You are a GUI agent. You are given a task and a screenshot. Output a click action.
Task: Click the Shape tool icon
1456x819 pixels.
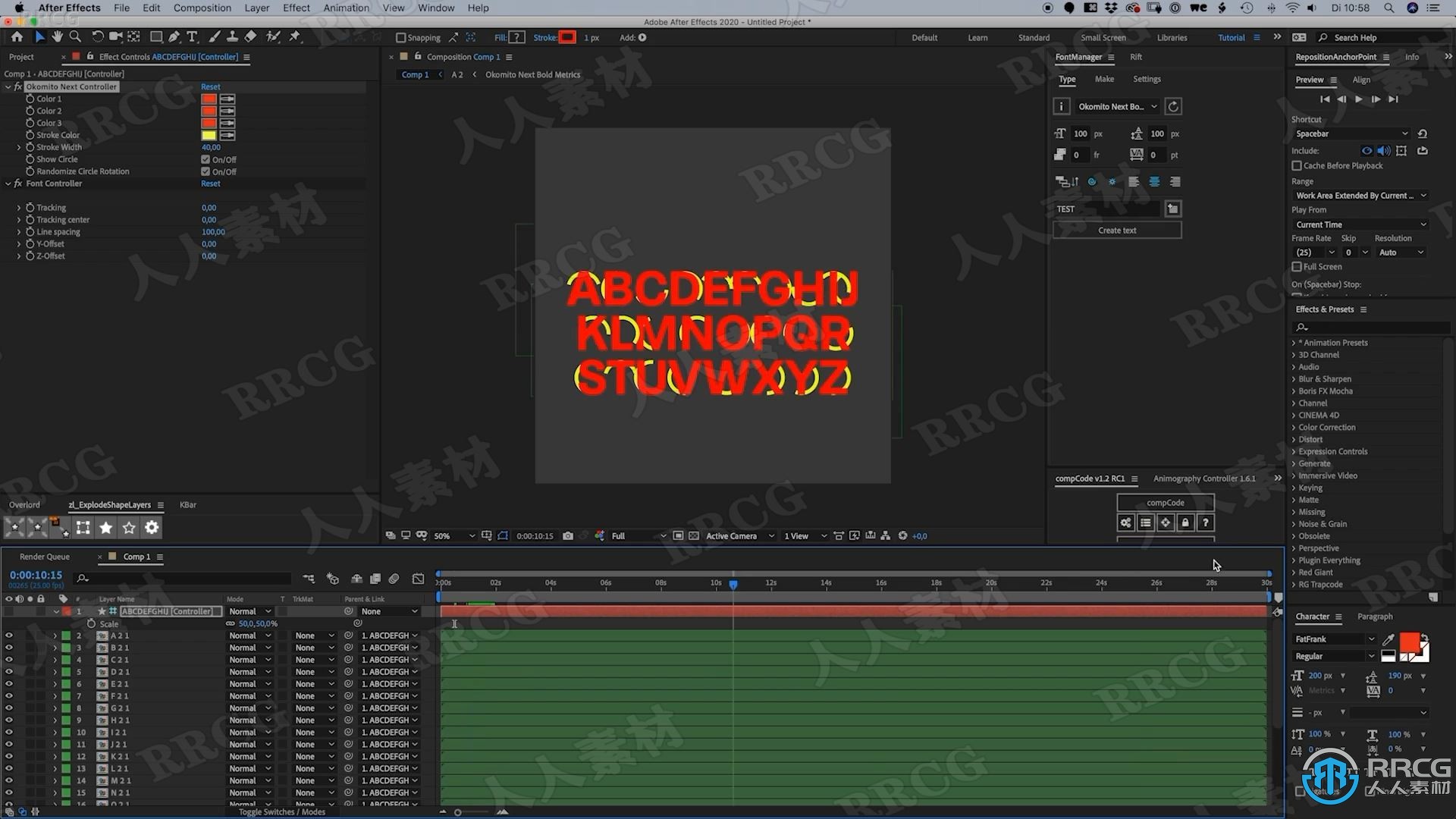[x=156, y=37]
